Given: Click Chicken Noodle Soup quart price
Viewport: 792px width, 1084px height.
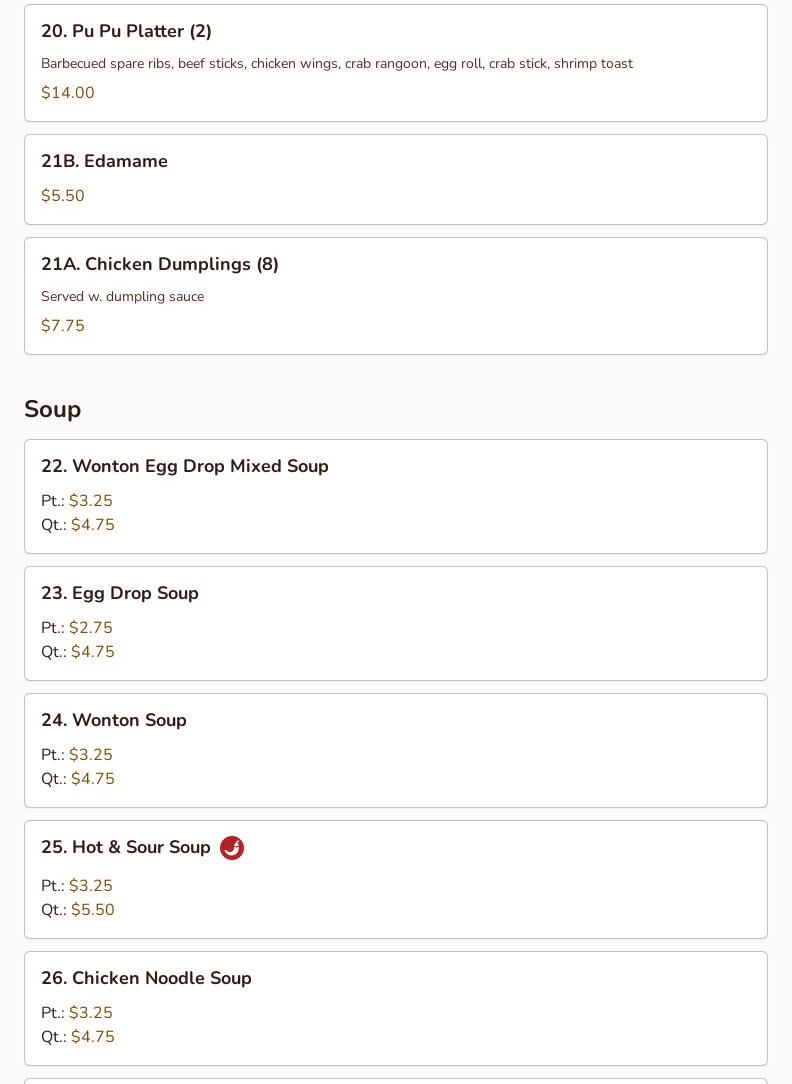Looking at the screenshot, I should point(92,1037).
